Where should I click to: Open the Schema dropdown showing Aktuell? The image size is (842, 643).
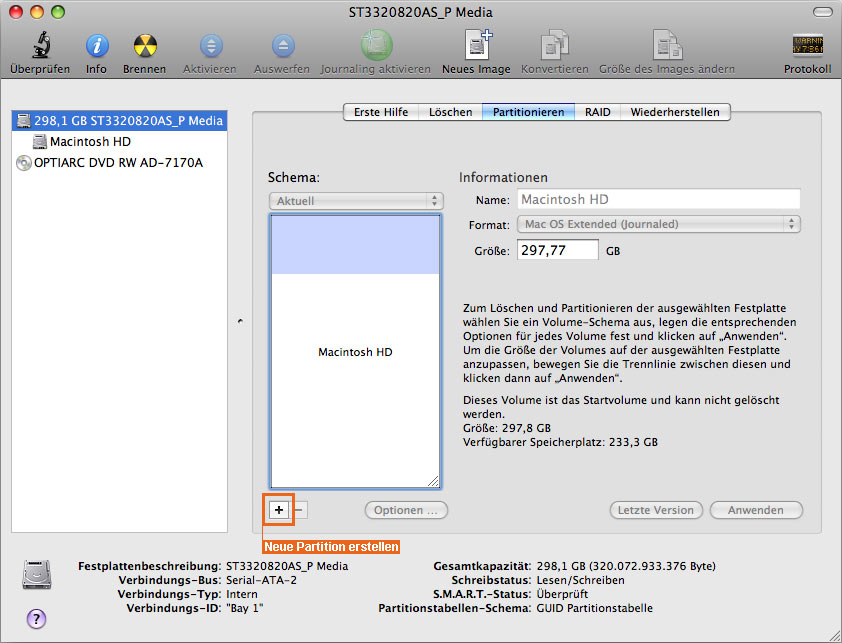tap(356, 201)
